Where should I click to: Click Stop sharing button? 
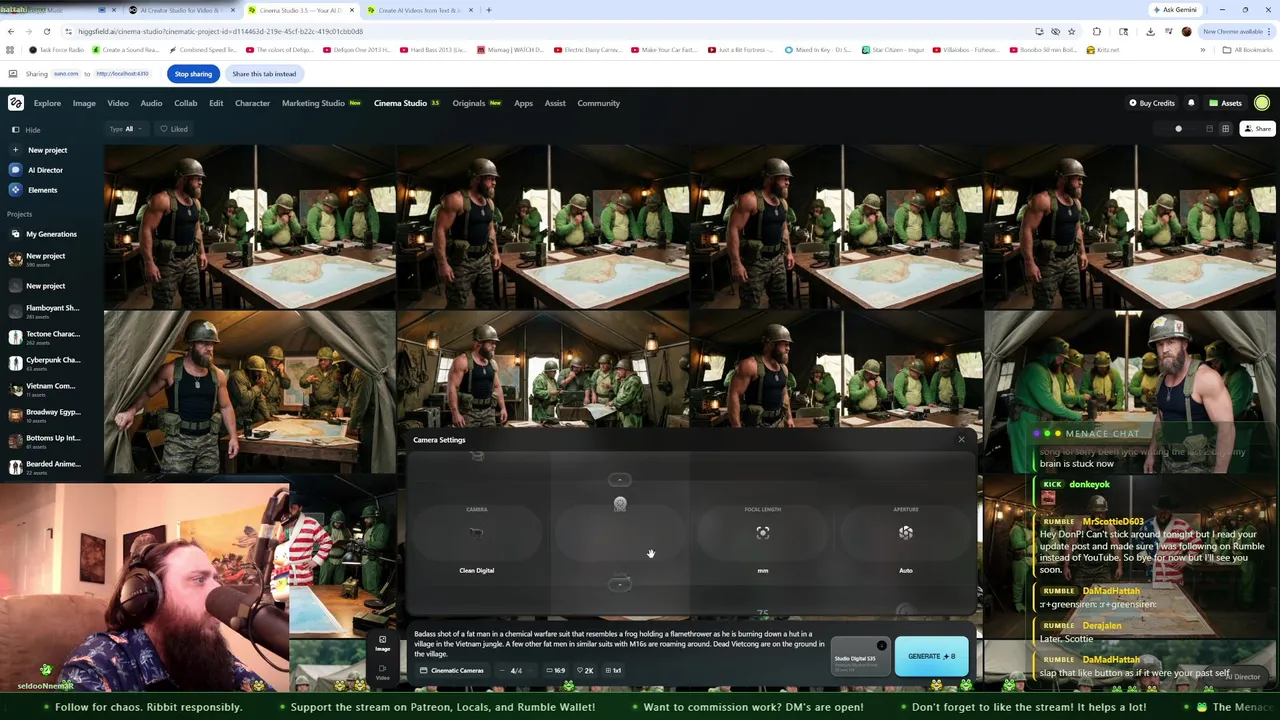193,74
